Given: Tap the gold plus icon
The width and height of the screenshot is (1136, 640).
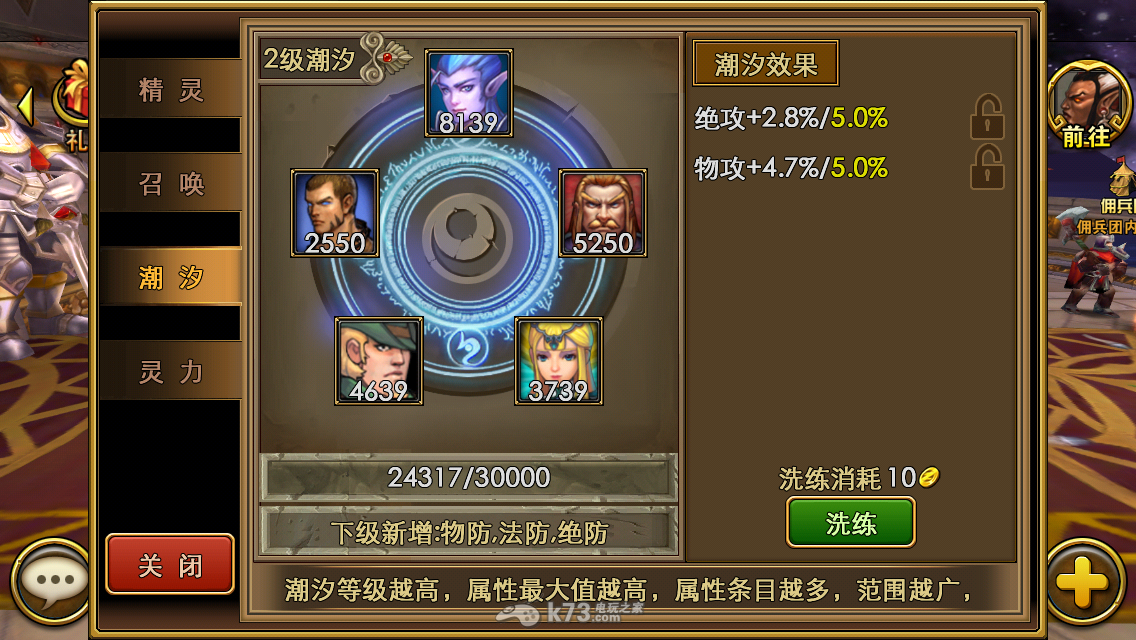Looking at the screenshot, I should click(1082, 581).
